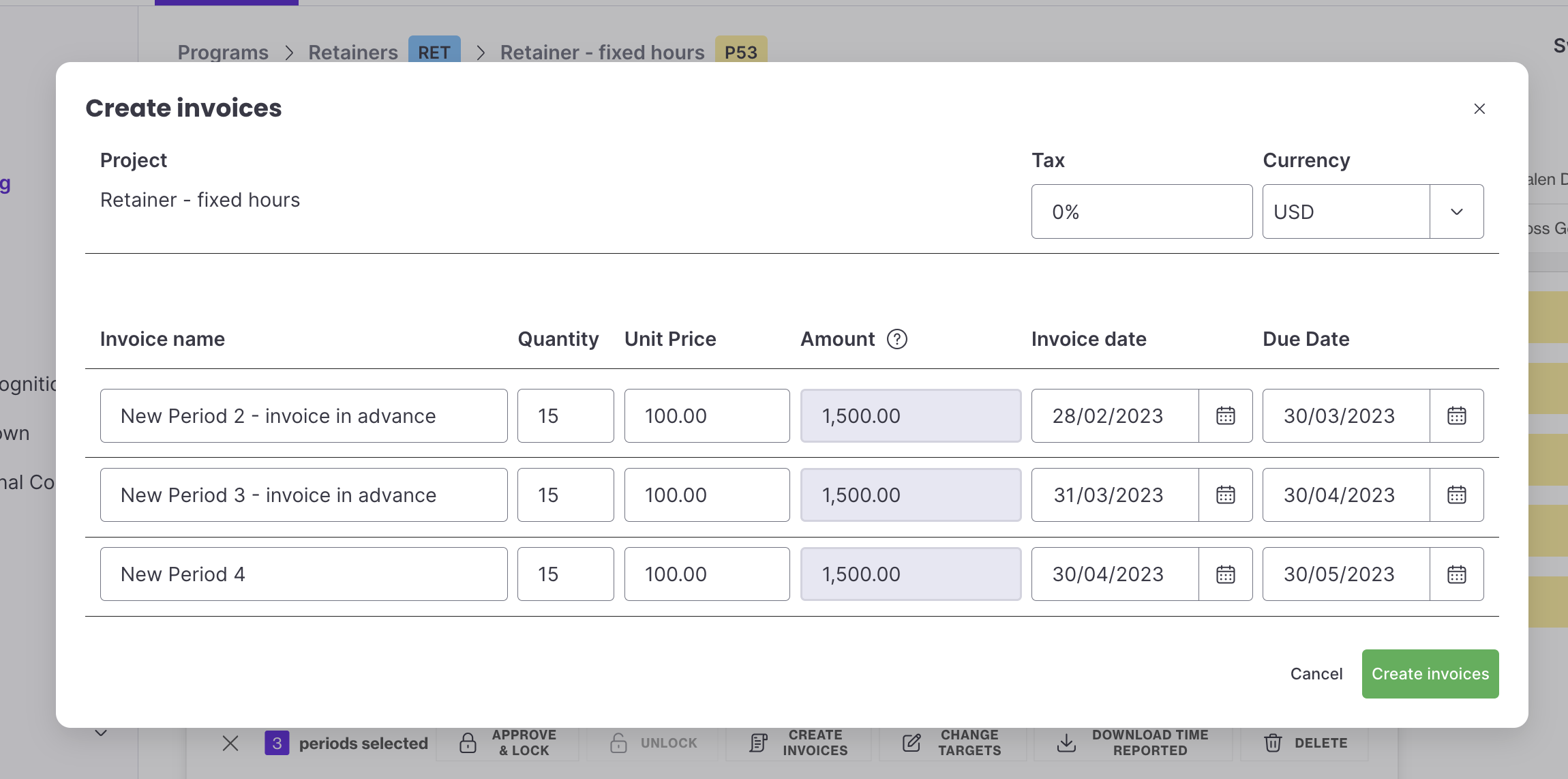Show Amount help tooltip icon
The height and width of the screenshot is (779, 1568).
point(896,339)
